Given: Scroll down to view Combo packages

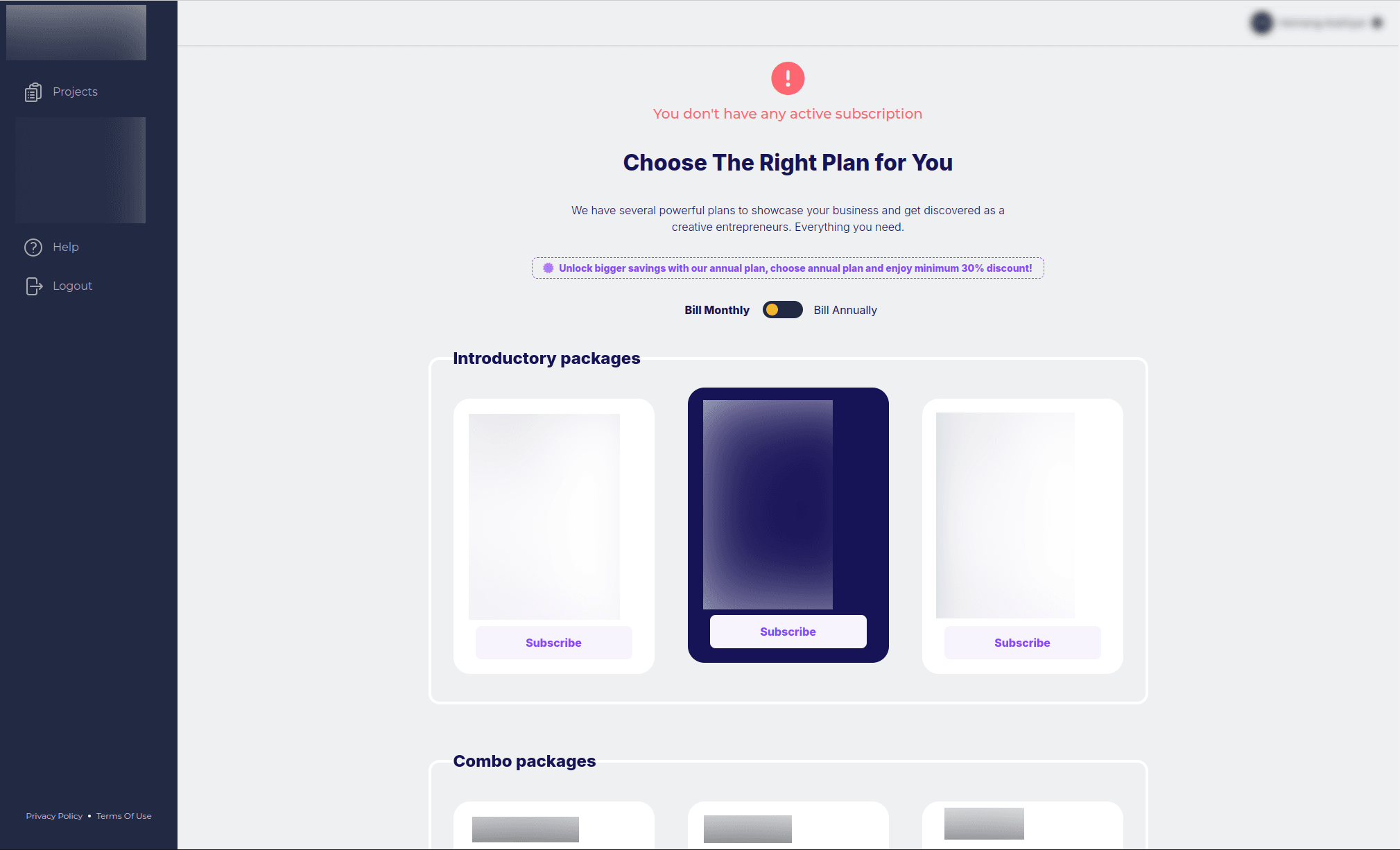Looking at the screenshot, I should [x=524, y=761].
